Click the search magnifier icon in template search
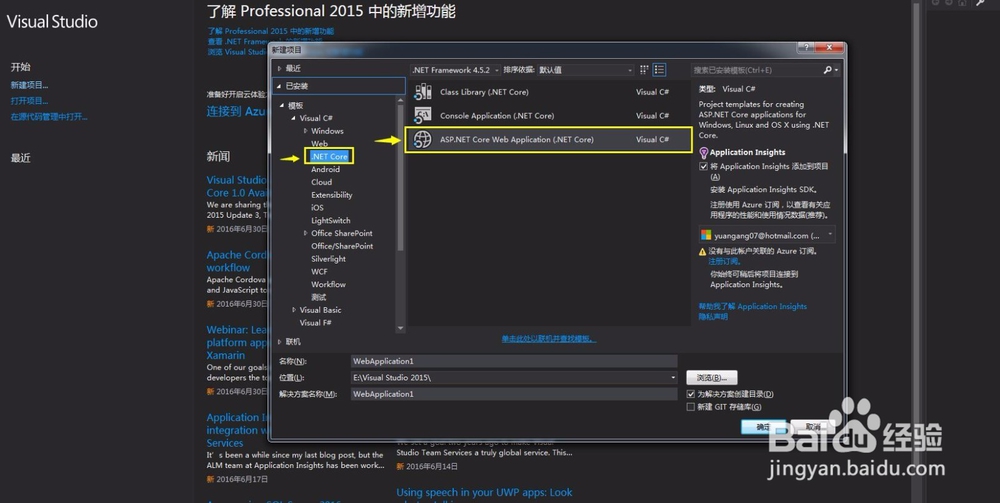Screen dimensions: 1000x503 pyautogui.click(x=827, y=70)
